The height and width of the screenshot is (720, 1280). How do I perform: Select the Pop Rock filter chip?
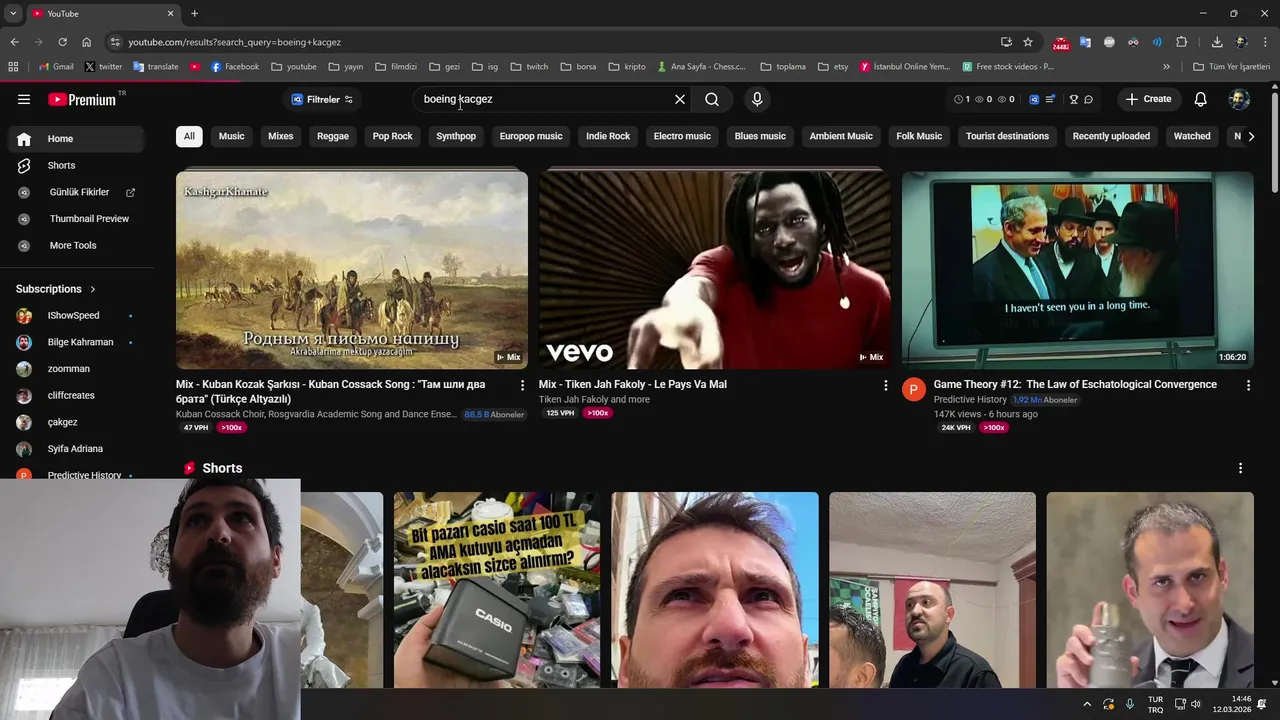(392, 136)
